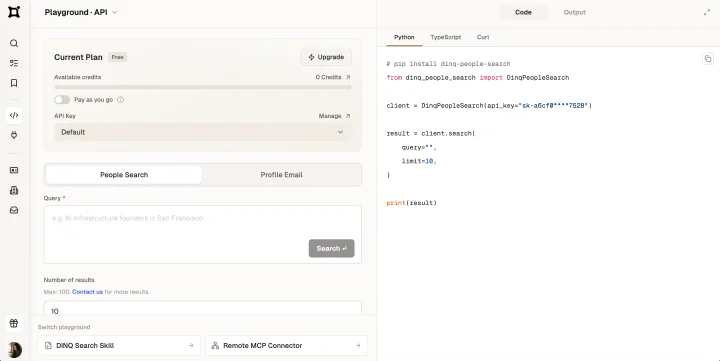Toggle the Pay as you go switch
The height and width of the screenshot is (361, 720).
tap(62, 100)
